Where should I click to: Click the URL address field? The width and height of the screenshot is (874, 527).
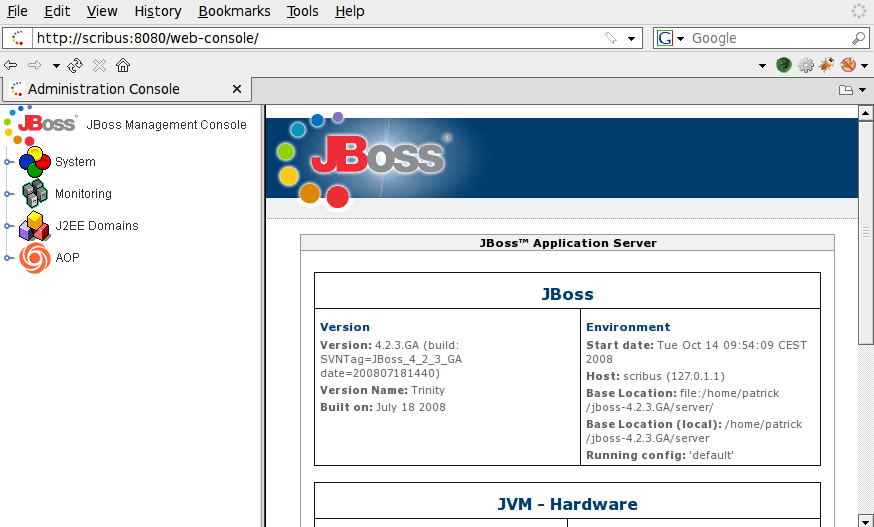tap(318, 38)
